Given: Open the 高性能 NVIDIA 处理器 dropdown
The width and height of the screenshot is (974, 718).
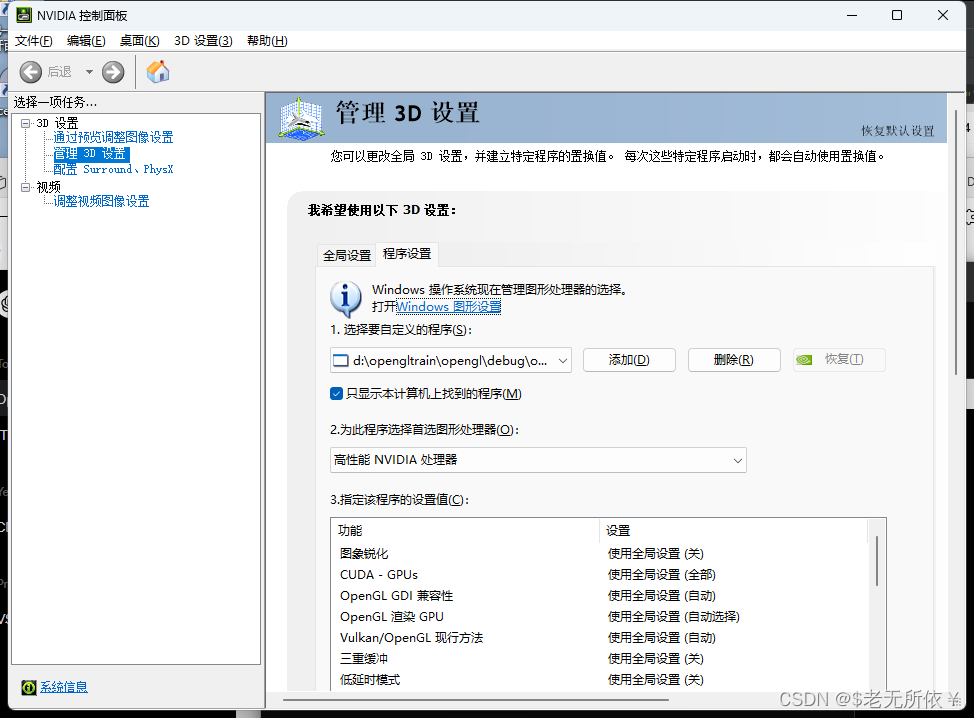Looking at the screenshot, I should click(x=538, y=460).
